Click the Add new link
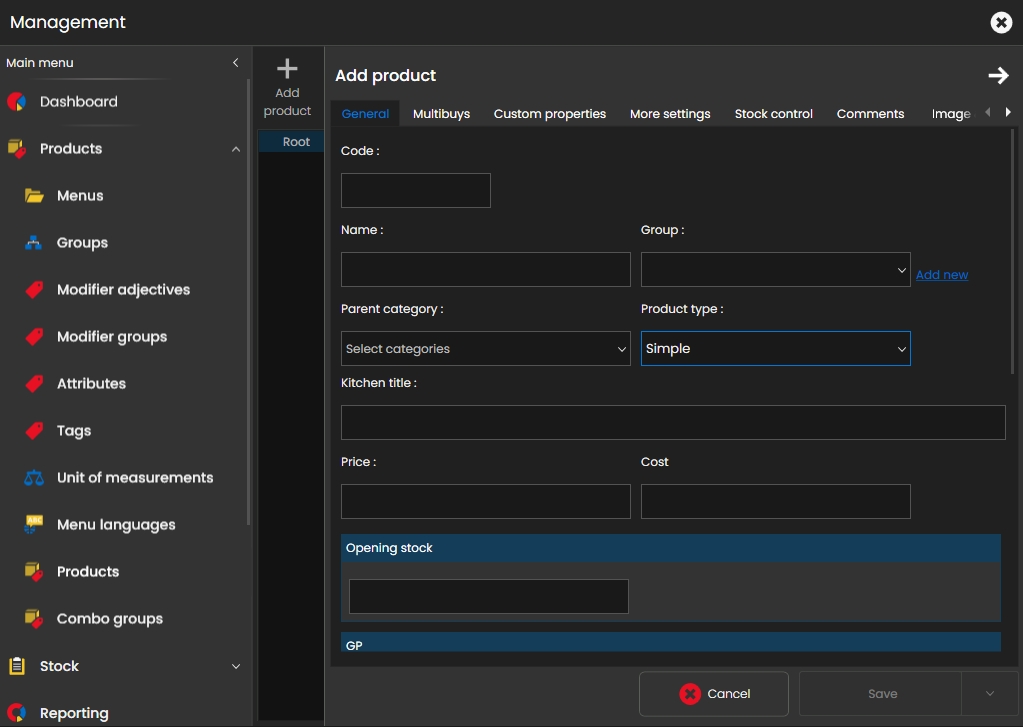Image resolution: width=1023 pixels, height=727 pixels. pos(941,275)
